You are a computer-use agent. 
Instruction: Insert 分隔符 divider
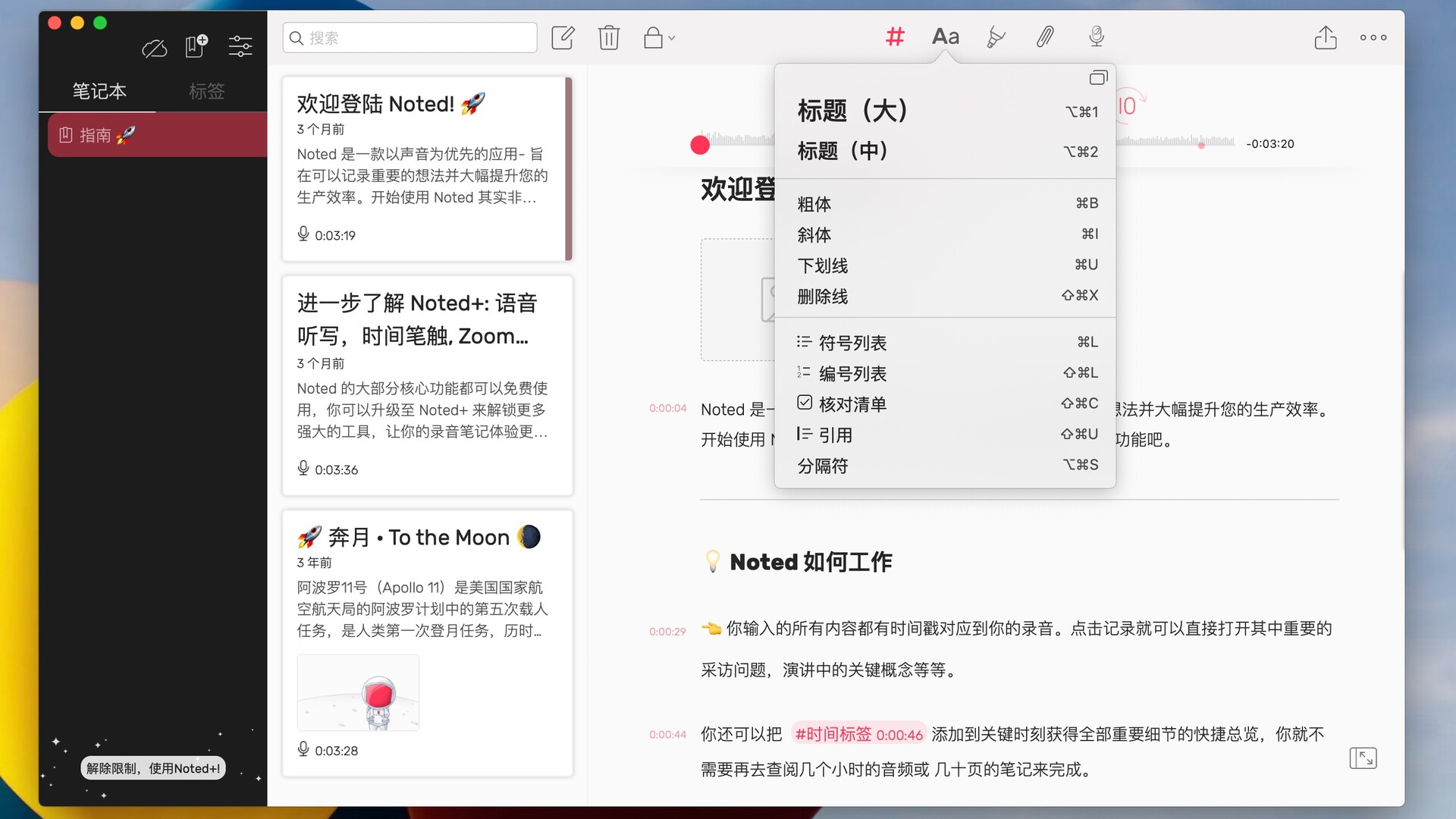945,465
